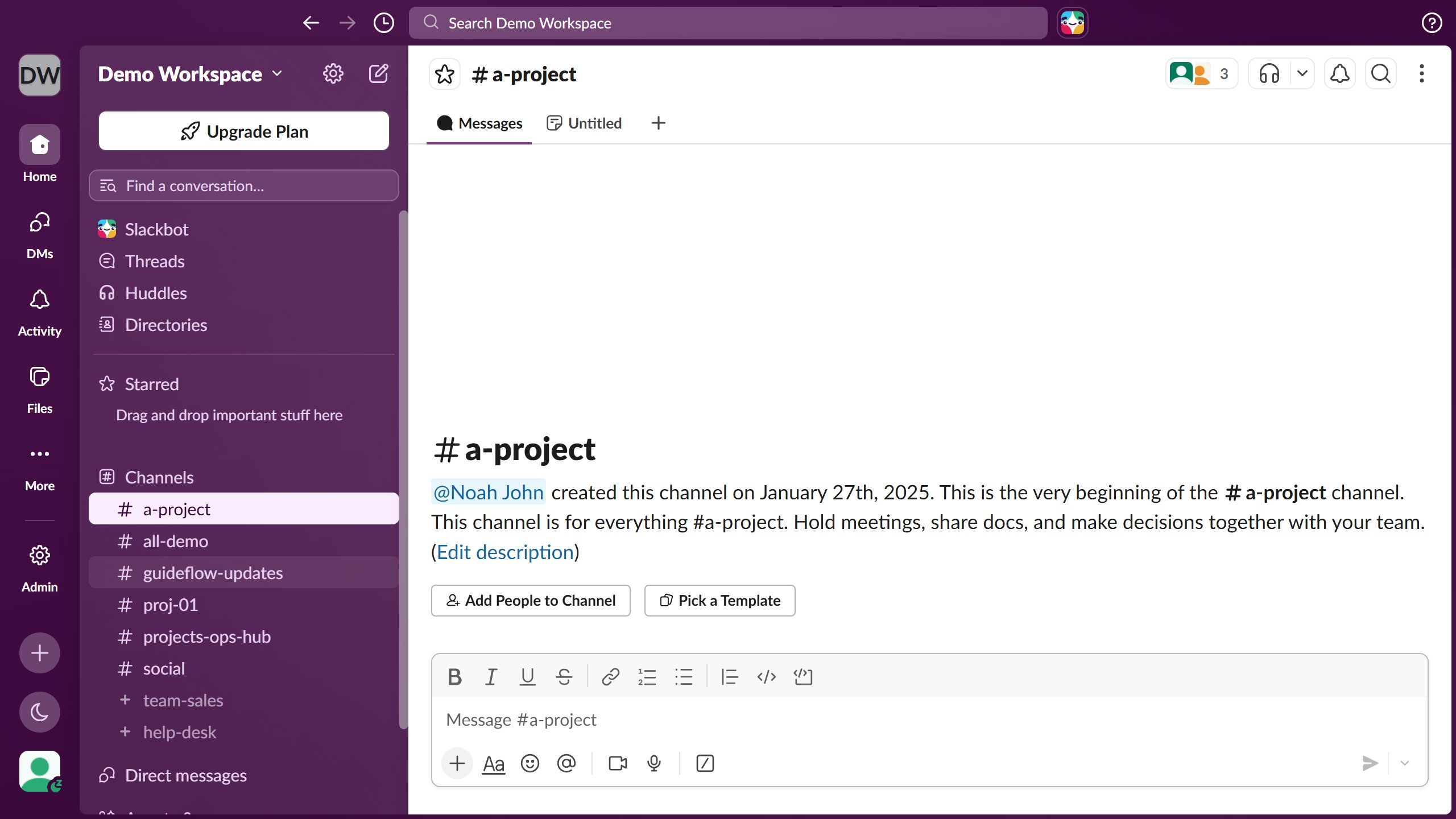Click the DW workspace switcher tile
The height and width of the screenshot is (819, 1456).
coord(40,75)
